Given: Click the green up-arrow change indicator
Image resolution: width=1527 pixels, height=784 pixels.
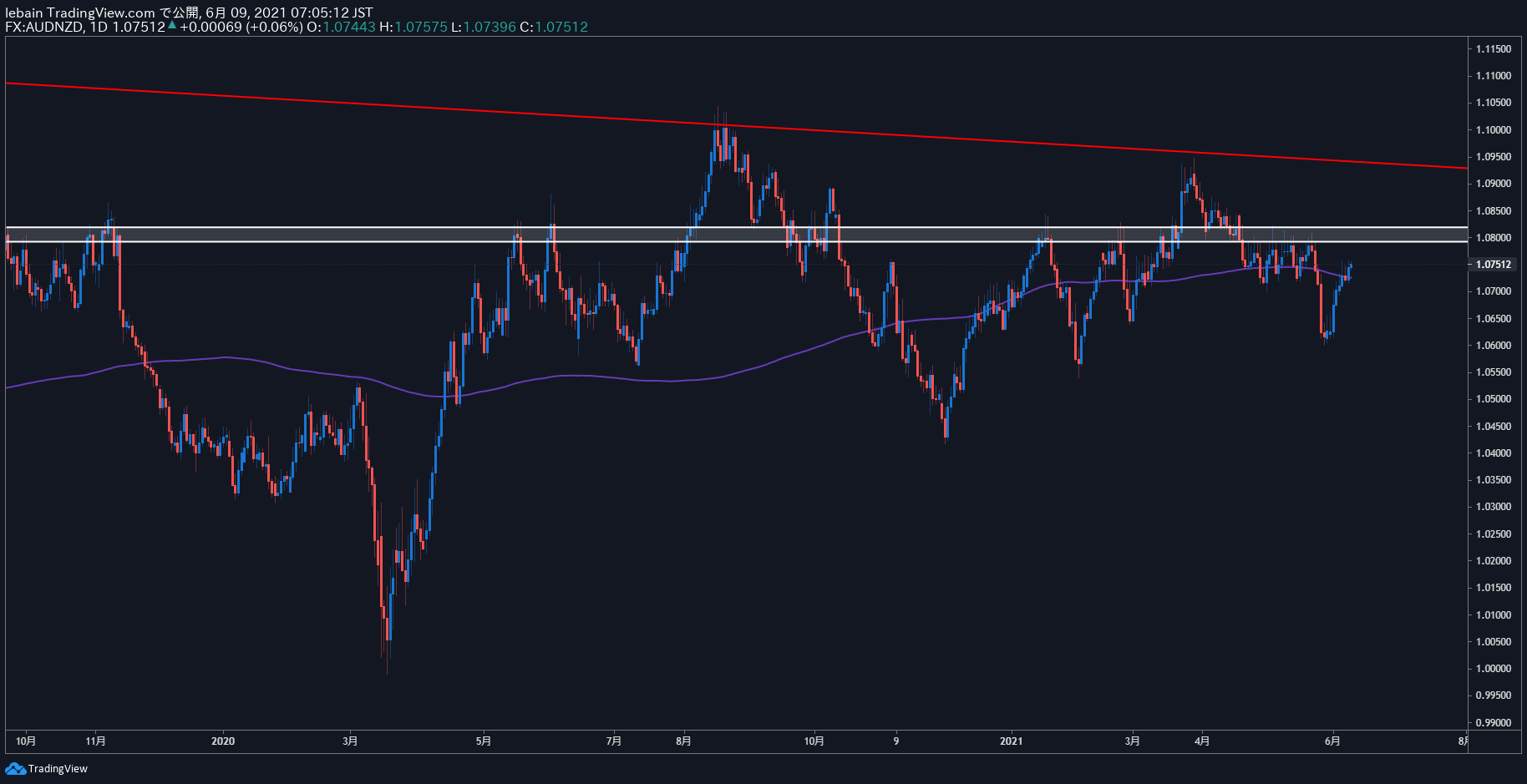Looking at the screenshot, I should tap(171, 25).
